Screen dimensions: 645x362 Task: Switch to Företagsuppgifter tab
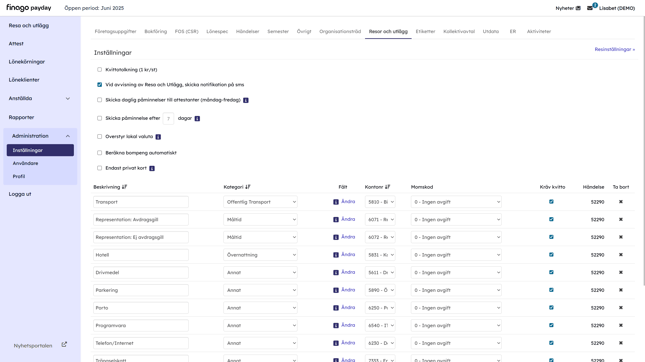115,31
